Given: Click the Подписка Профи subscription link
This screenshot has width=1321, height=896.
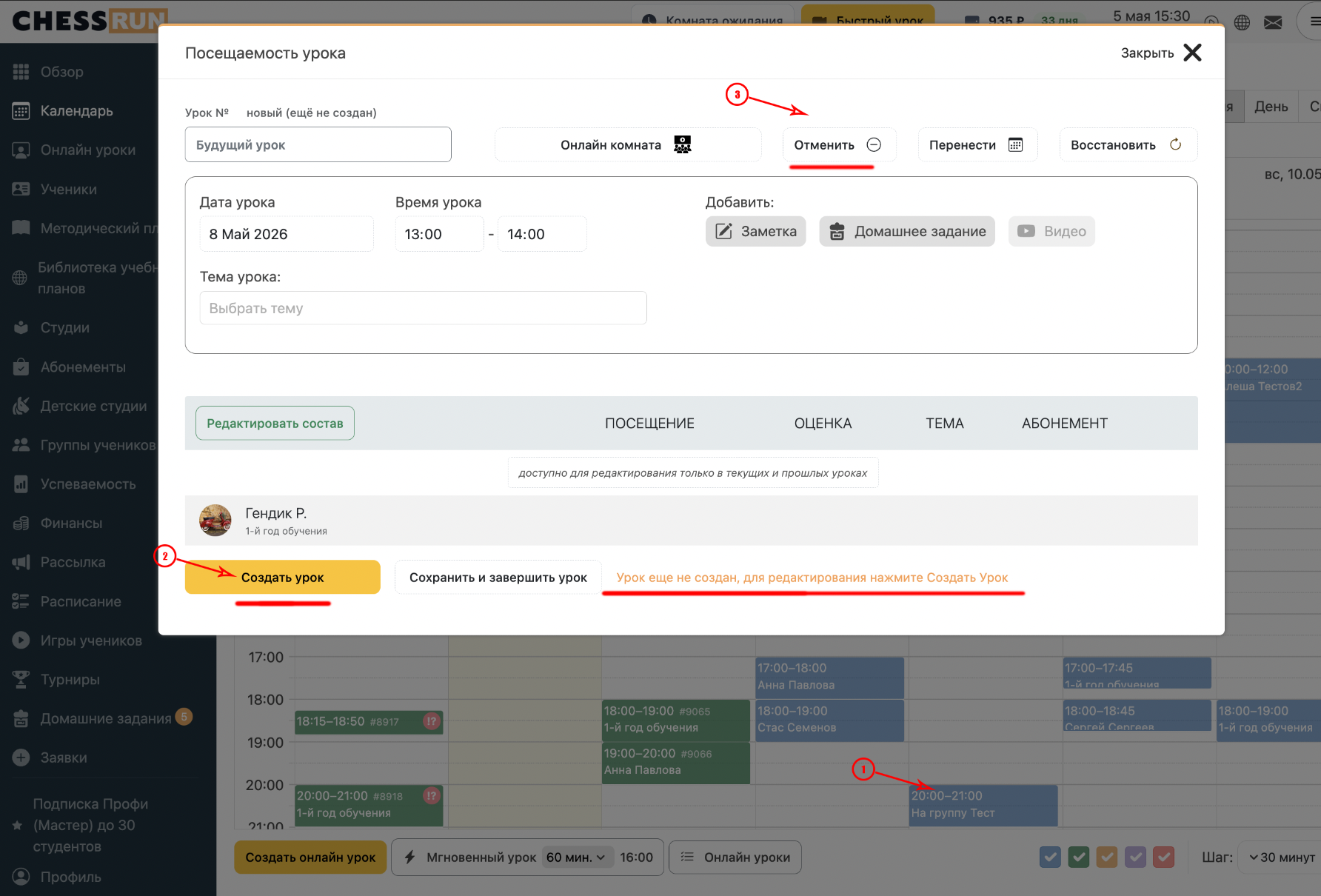Looking at the screenshot, I should (90, 825).
